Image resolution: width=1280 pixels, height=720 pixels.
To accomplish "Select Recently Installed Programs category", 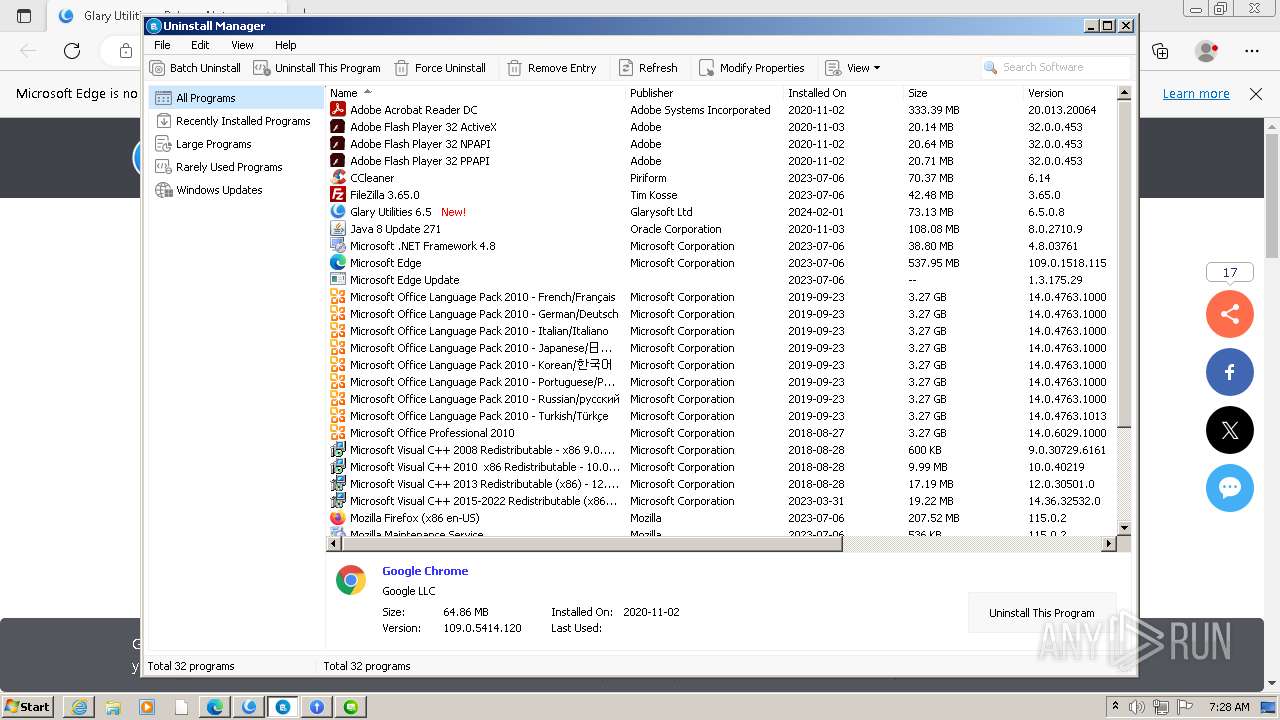I will pos(236,121).
